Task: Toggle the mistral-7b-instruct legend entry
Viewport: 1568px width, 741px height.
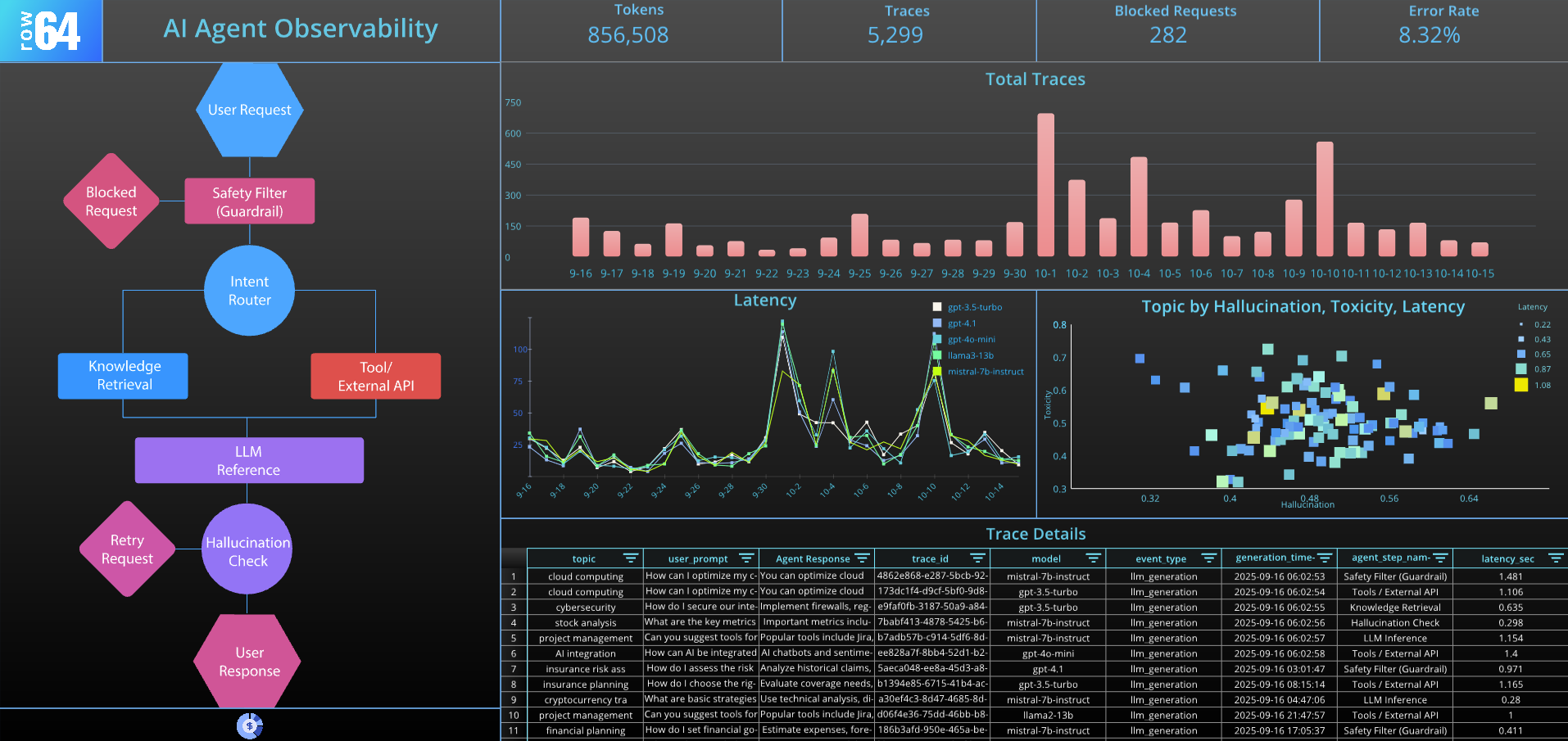Action: tap(981, 371)
